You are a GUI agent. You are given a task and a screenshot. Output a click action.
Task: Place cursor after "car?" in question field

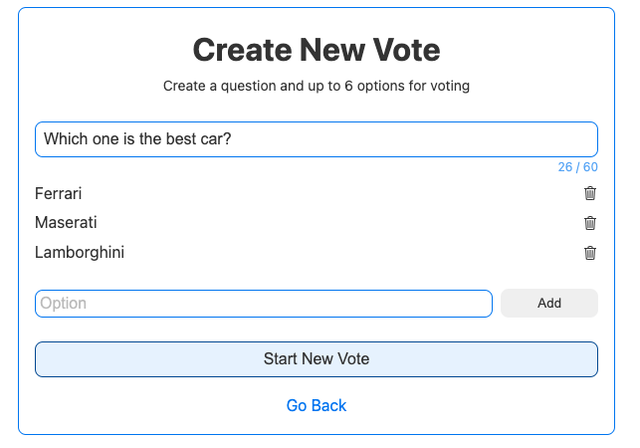(233, 139)
